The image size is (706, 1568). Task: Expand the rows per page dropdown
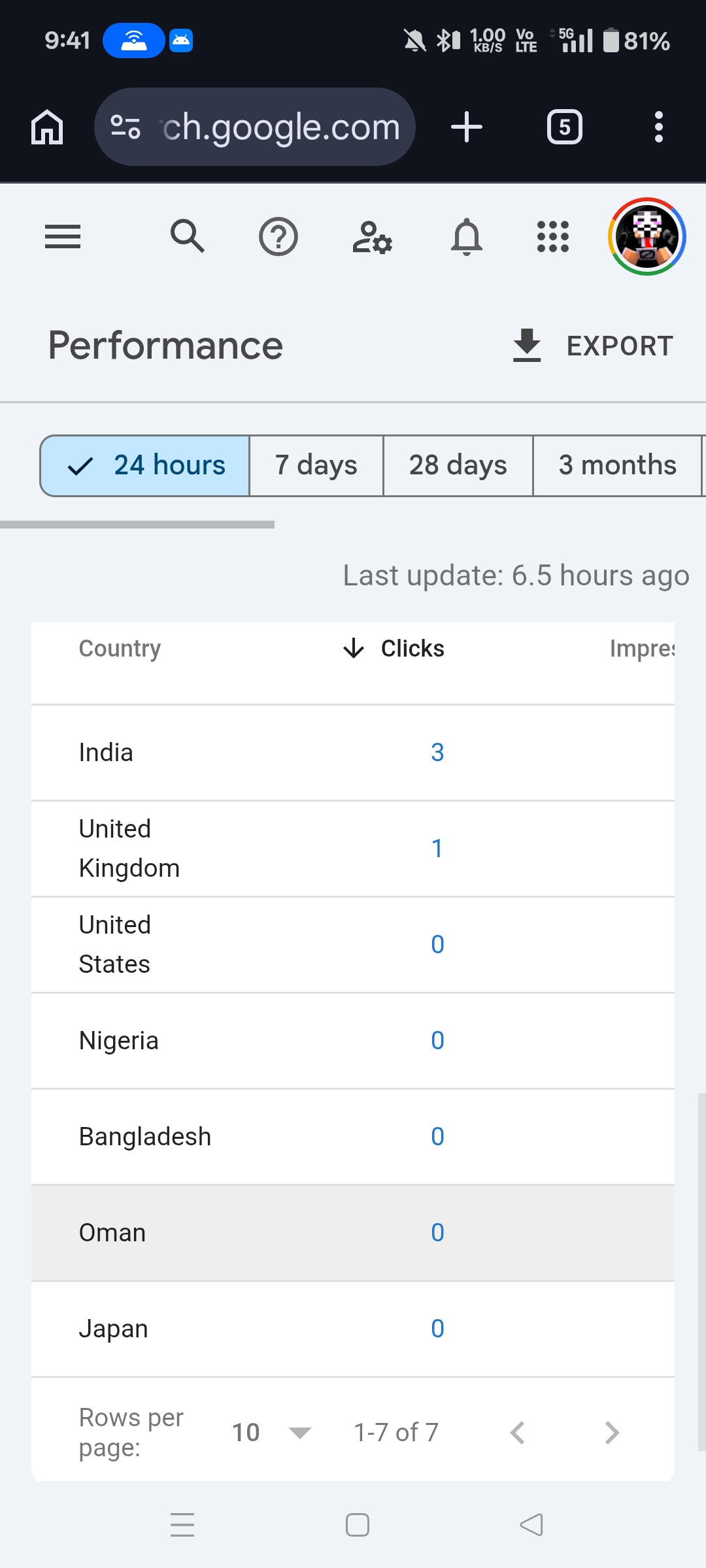tap(271, 1433)
